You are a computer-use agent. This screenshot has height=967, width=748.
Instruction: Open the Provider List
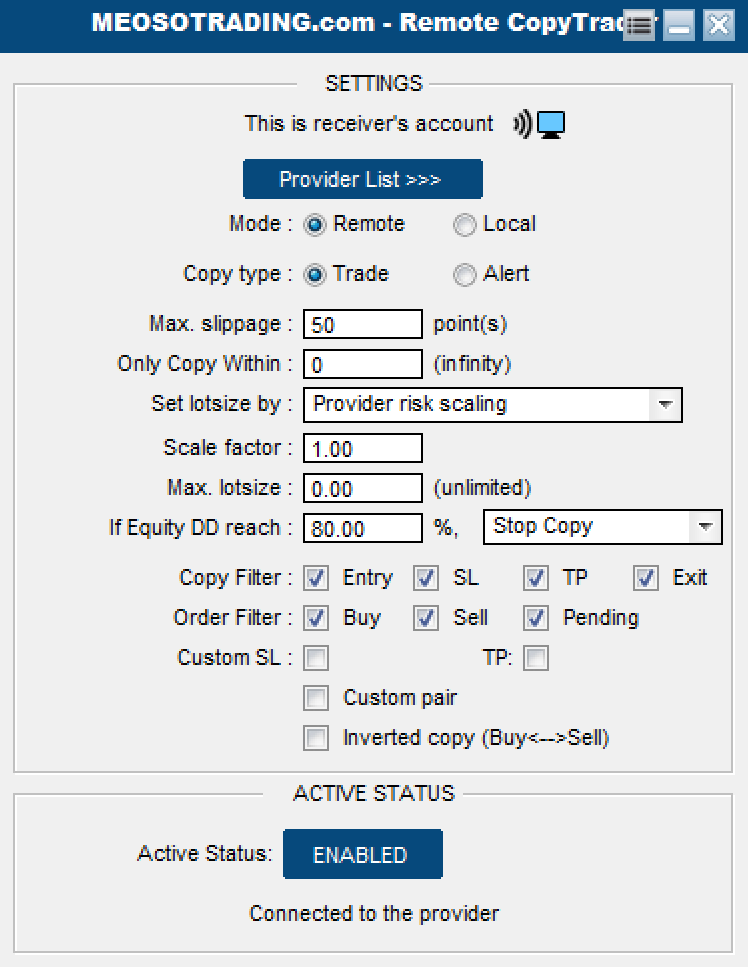pyautogui.click(x=362, y=180)
